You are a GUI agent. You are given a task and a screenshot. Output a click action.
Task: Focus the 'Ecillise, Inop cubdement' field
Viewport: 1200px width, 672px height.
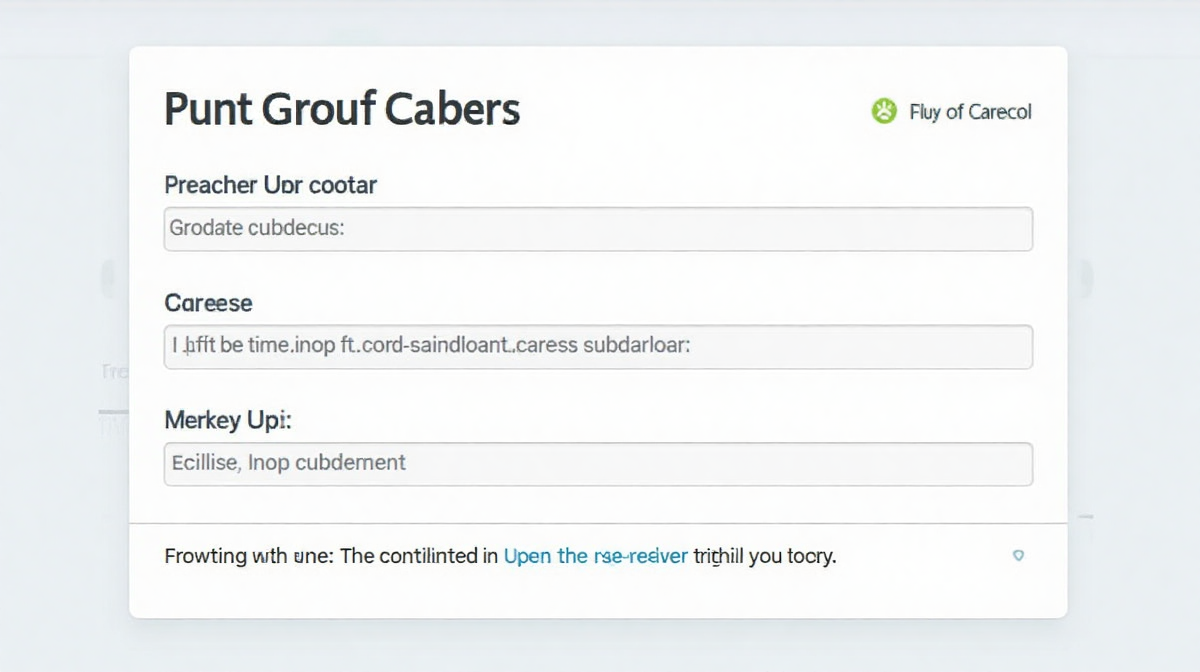coord(598,464)
